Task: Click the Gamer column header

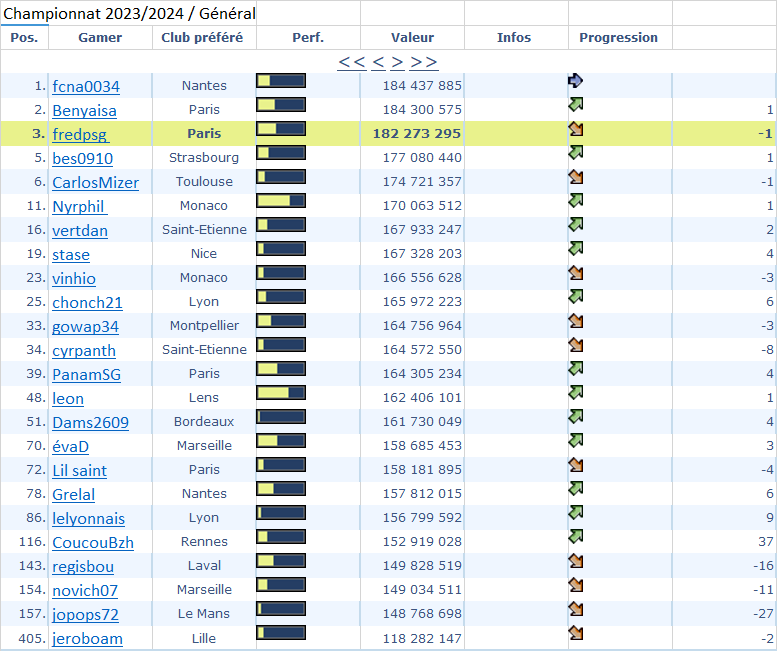Action: pyautogui.click(x=100, y=38)
